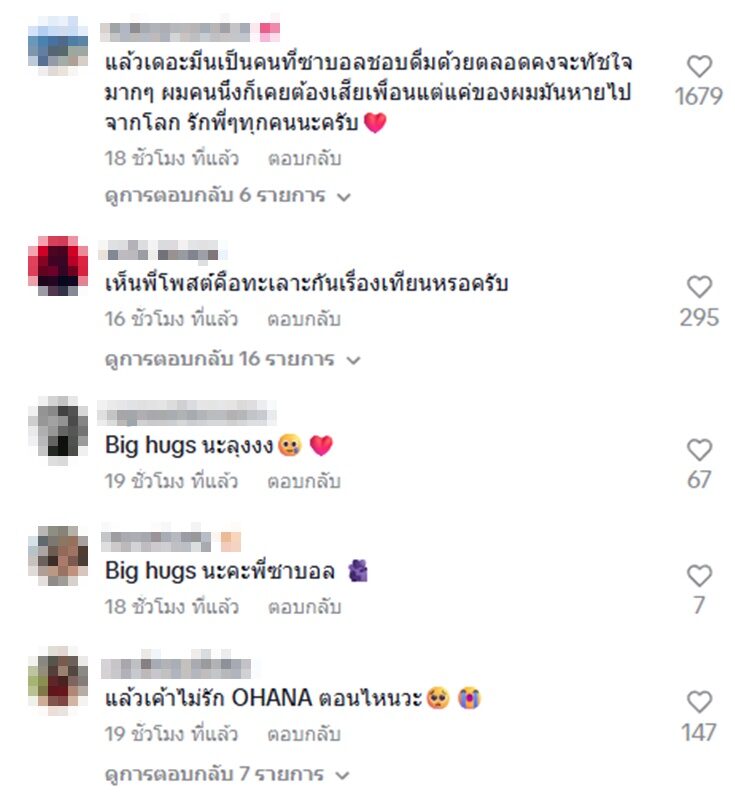
Task: Reply (ตอบกลับ) to the 16-hour-old comment
Action: click(x=304, y=319)
